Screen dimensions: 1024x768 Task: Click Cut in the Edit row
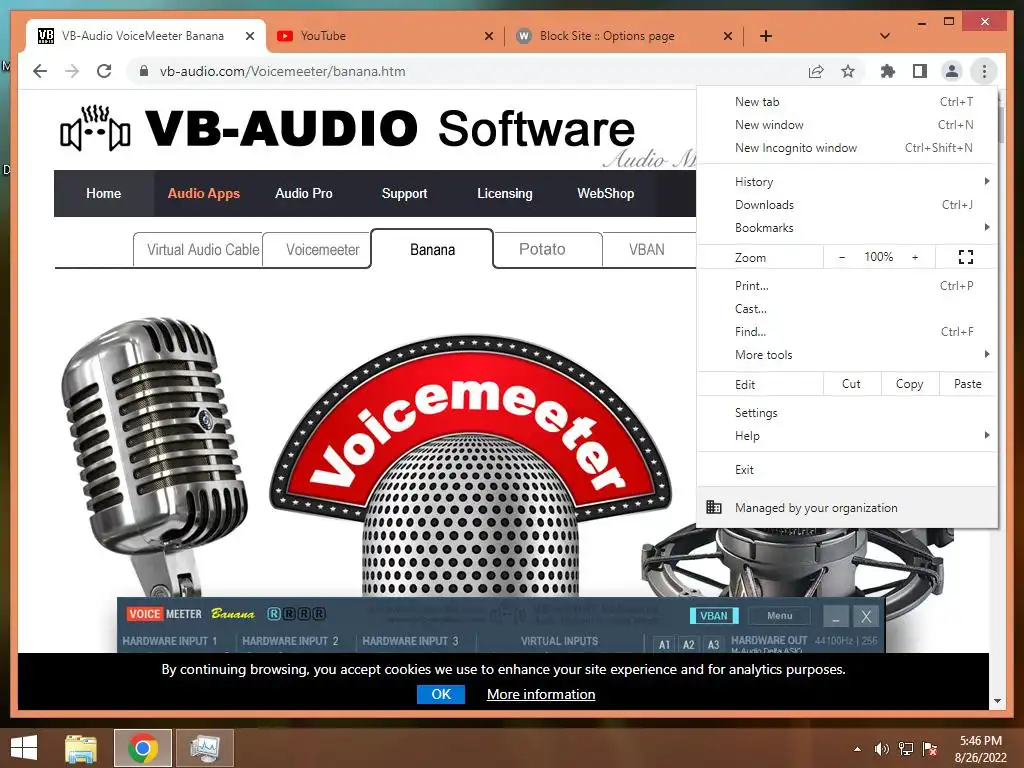[x=852, y=384]
